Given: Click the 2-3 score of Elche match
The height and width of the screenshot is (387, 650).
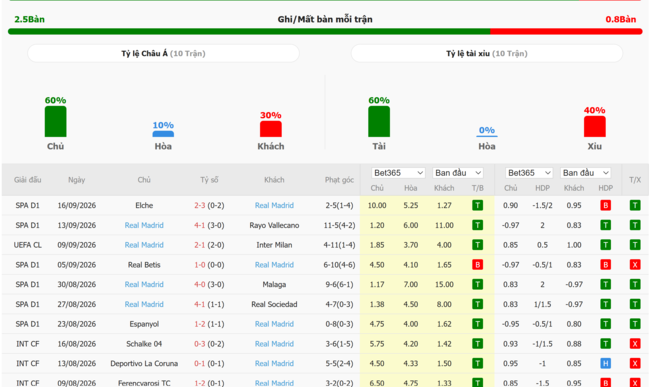Looking at the screenshot, I should click(200, 205).
